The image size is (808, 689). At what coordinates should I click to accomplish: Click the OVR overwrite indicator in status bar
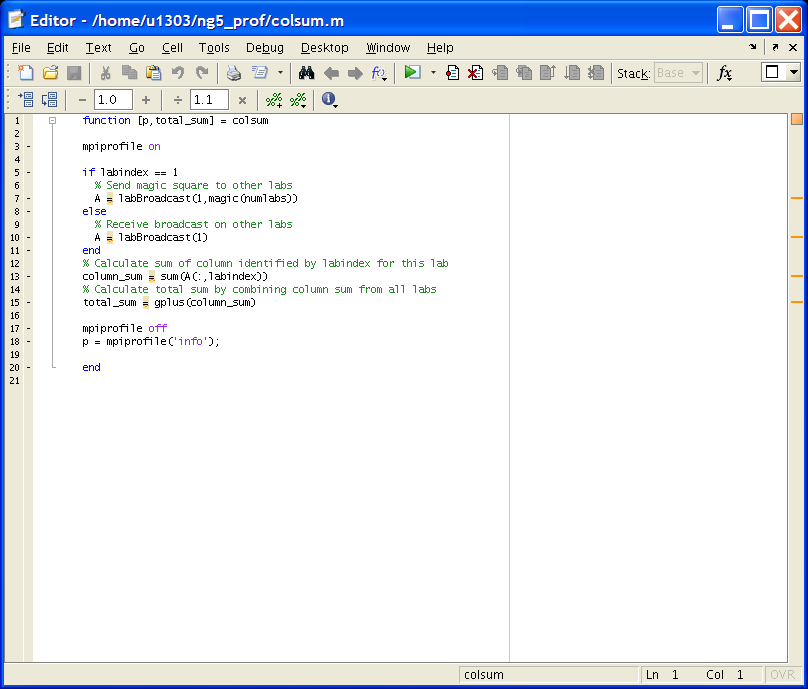click(782, 675)
